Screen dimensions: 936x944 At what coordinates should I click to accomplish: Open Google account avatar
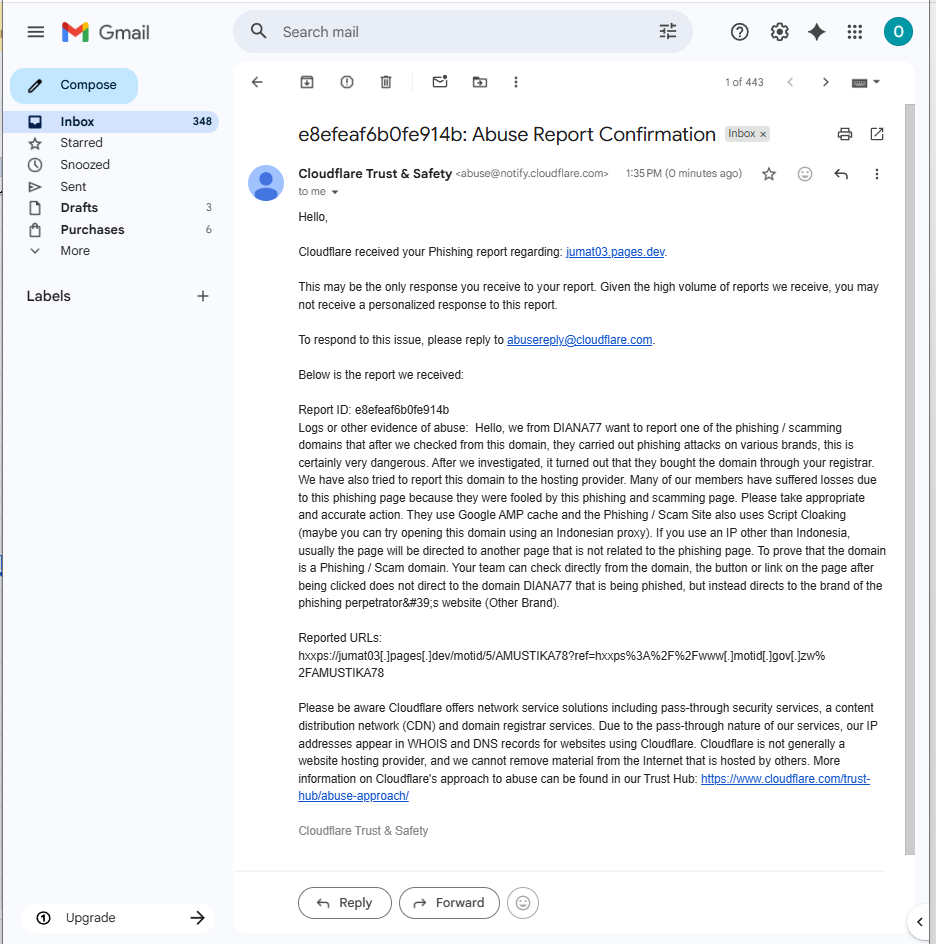click(898, 32)
